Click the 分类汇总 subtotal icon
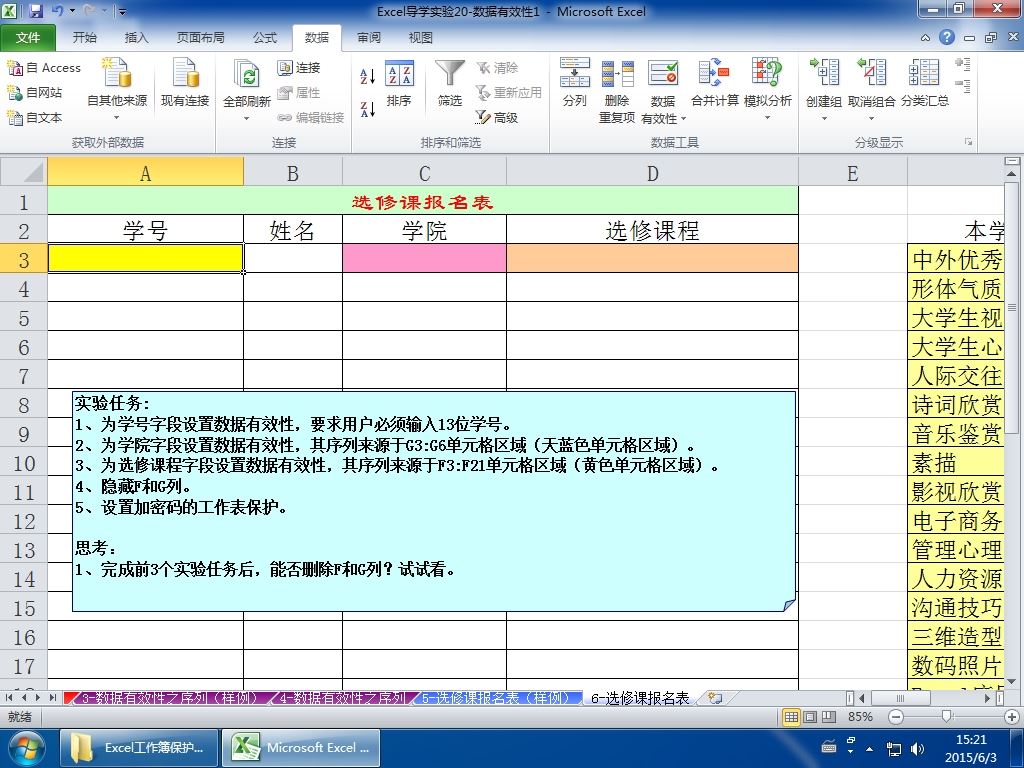The width and height of the screenshot is (1024, 768). (x=924, y=72)
